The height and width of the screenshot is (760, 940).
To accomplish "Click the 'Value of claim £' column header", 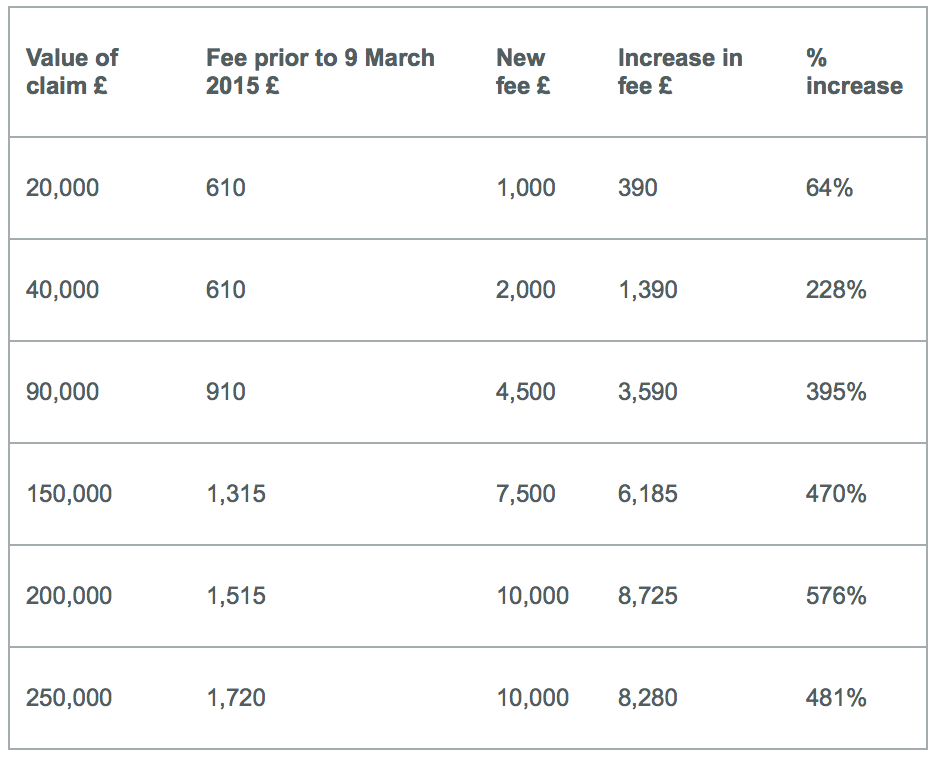I will click(72, 71).
